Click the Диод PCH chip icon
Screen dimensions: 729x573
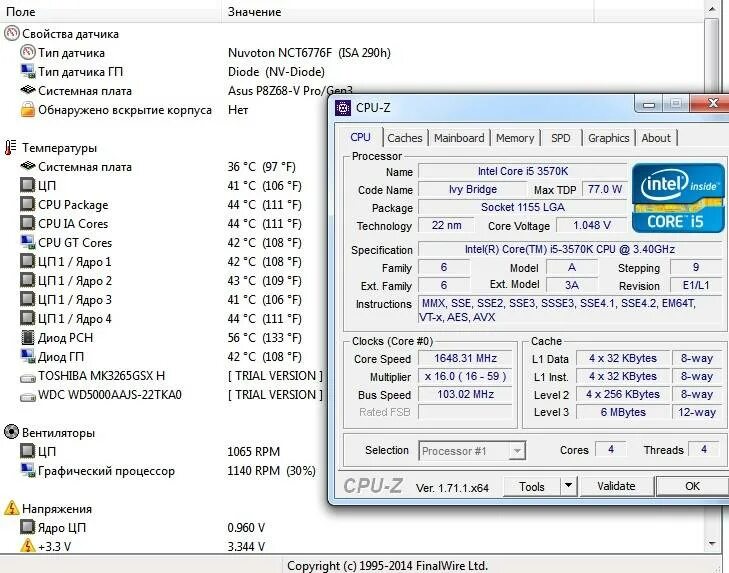pos(28,338)
